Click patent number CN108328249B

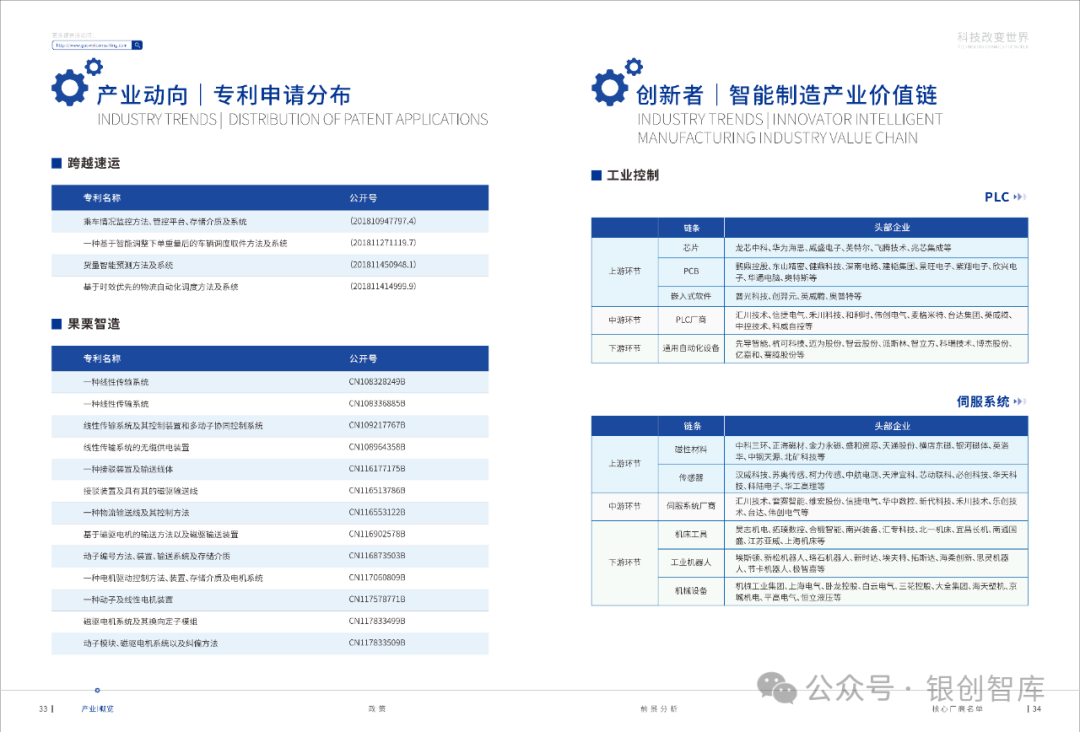click(377, 381)
